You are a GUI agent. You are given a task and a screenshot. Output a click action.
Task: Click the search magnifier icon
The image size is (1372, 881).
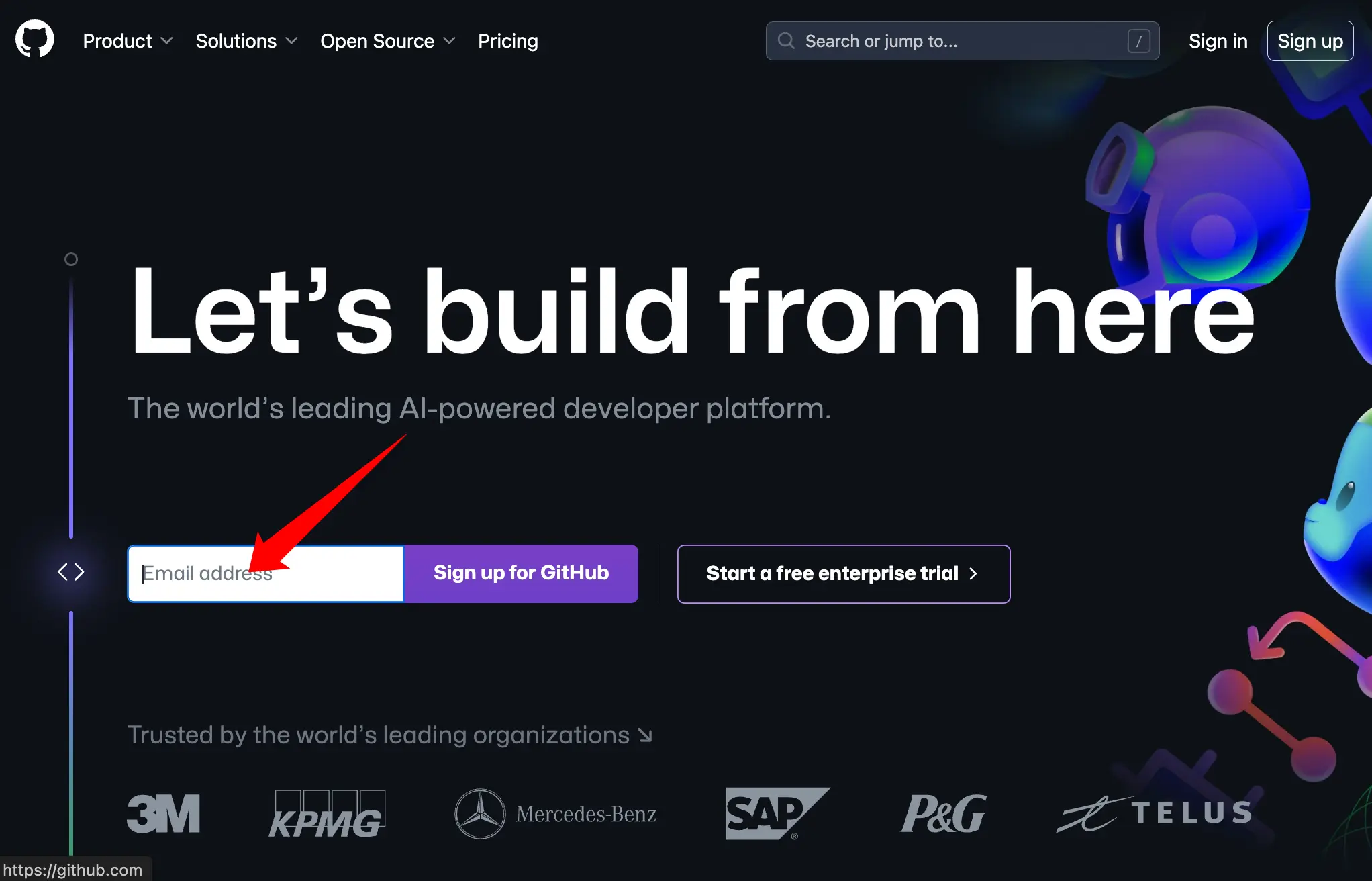[786, 41]
